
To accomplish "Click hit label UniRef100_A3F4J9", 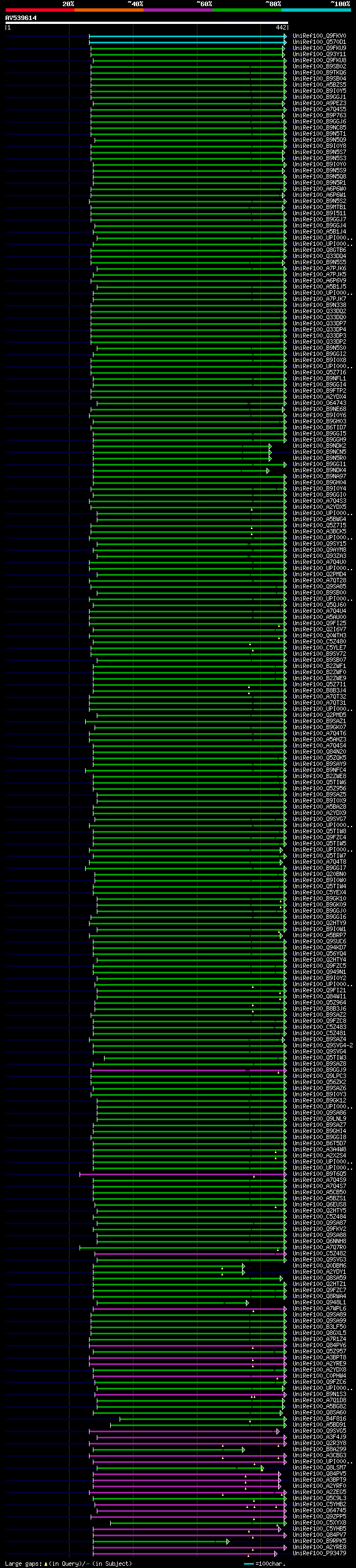I will pyautogui.click(x=319, y=1437).
